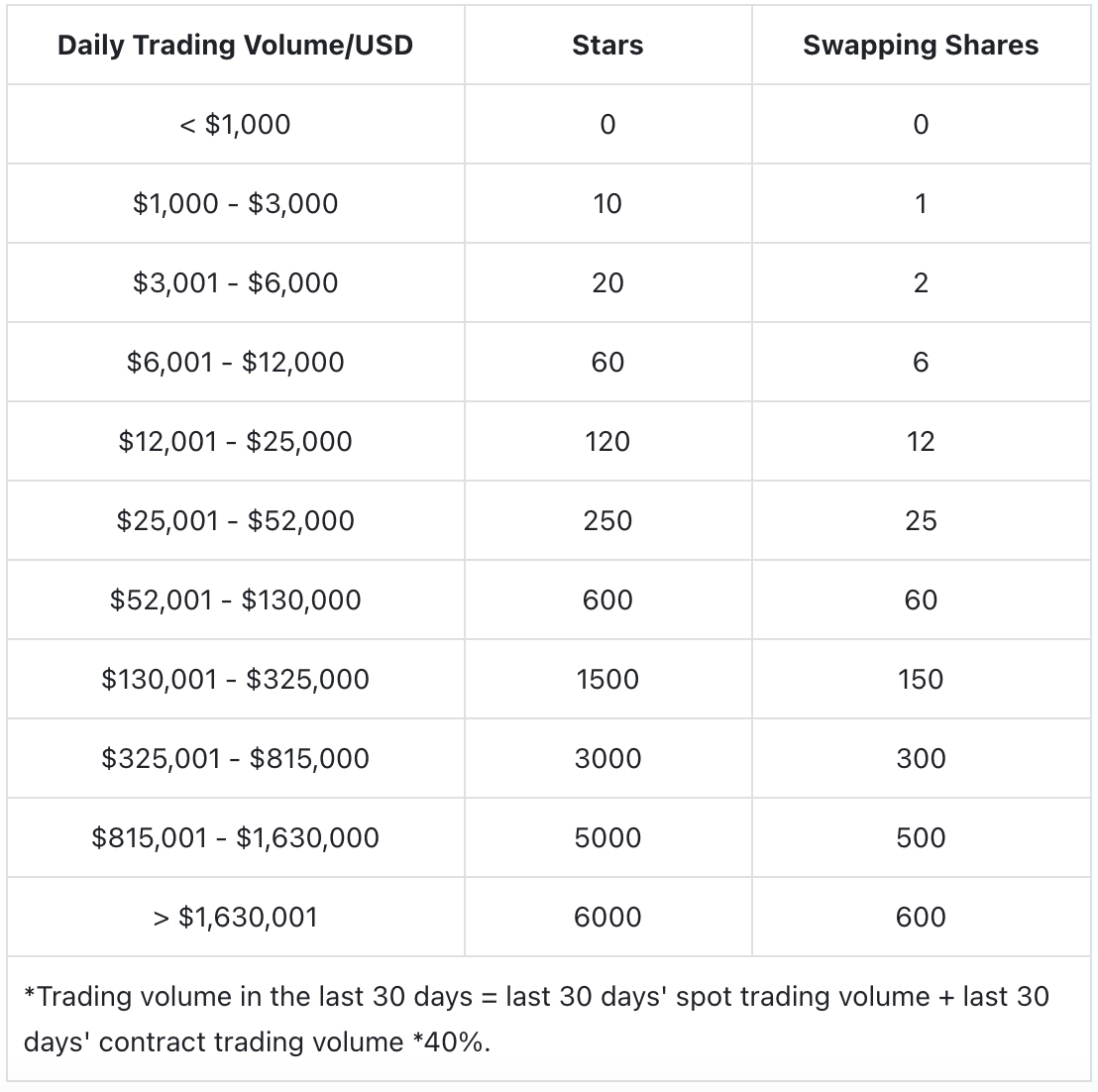Screen dimensions: 1098x1092
Task: Click the $130,001 - $325,000 cell
Action: [x=235, y=680]
